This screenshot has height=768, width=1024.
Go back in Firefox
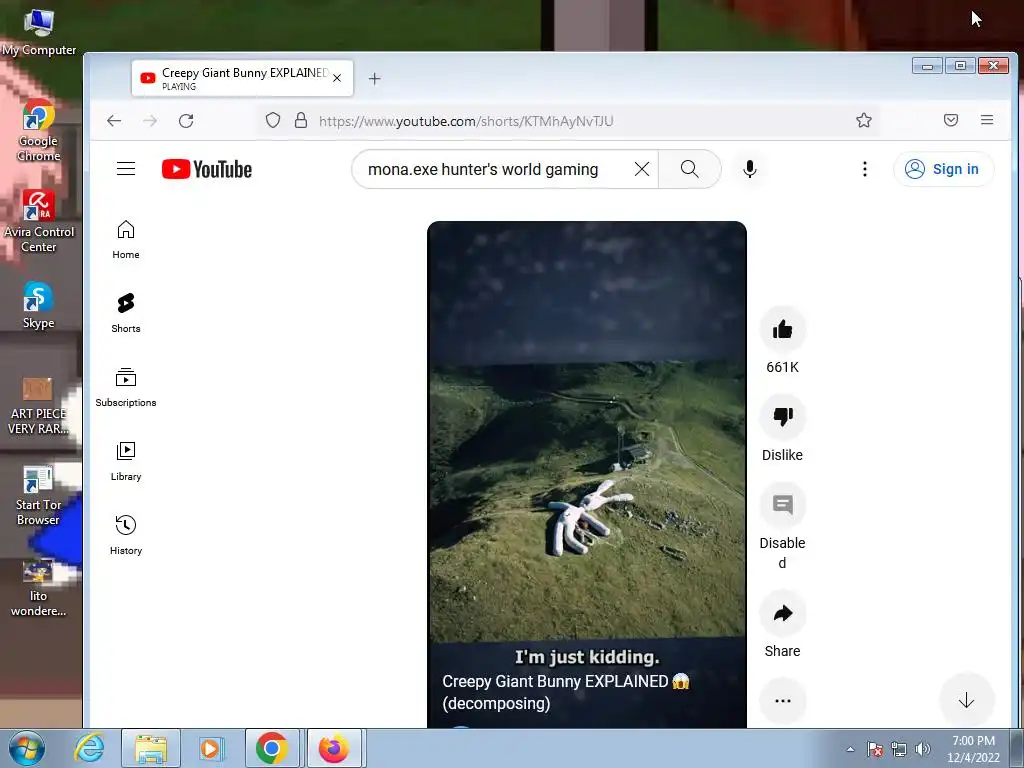tap(114, 121)
